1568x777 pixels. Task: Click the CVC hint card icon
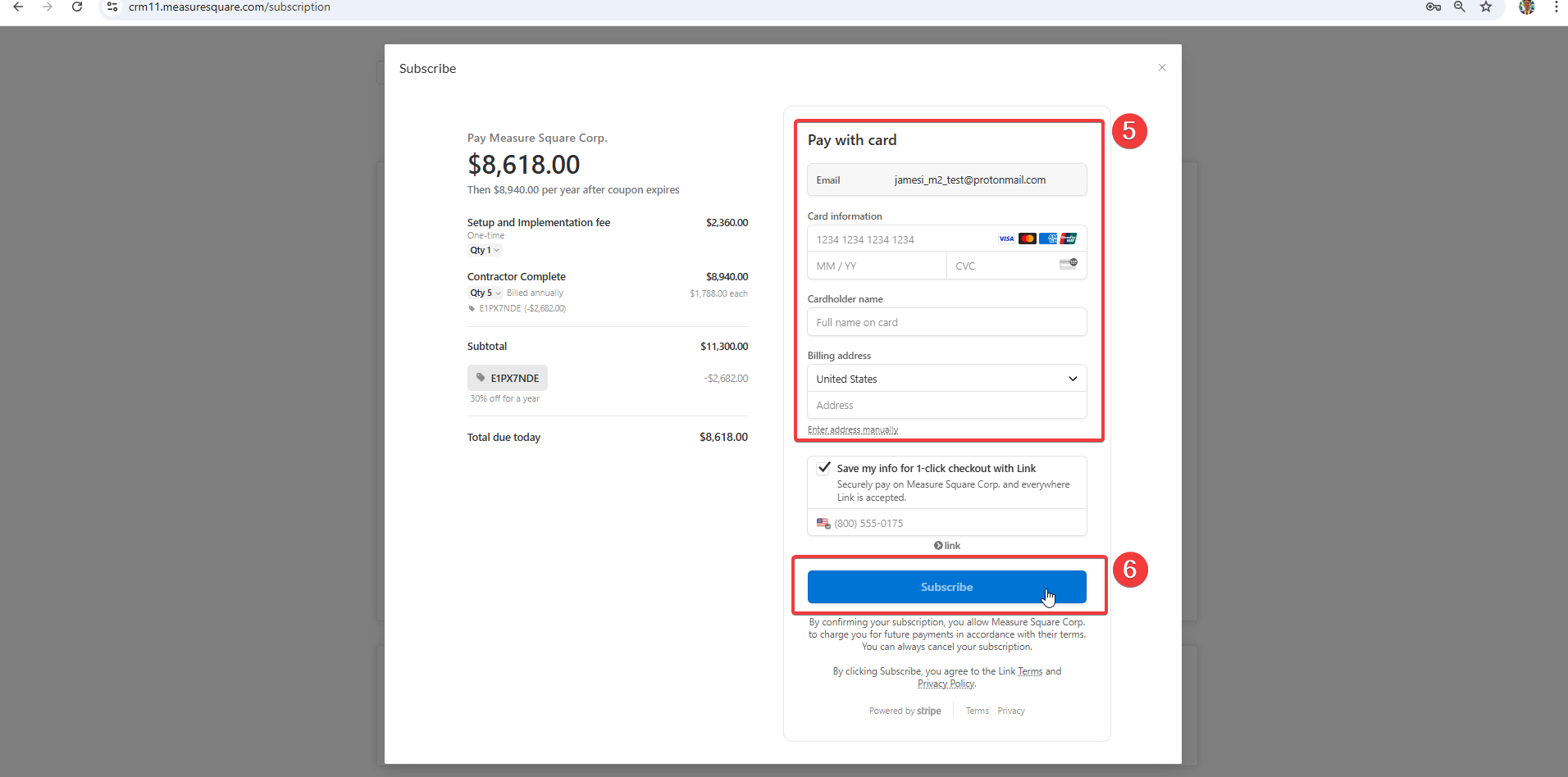point(1069,264)
